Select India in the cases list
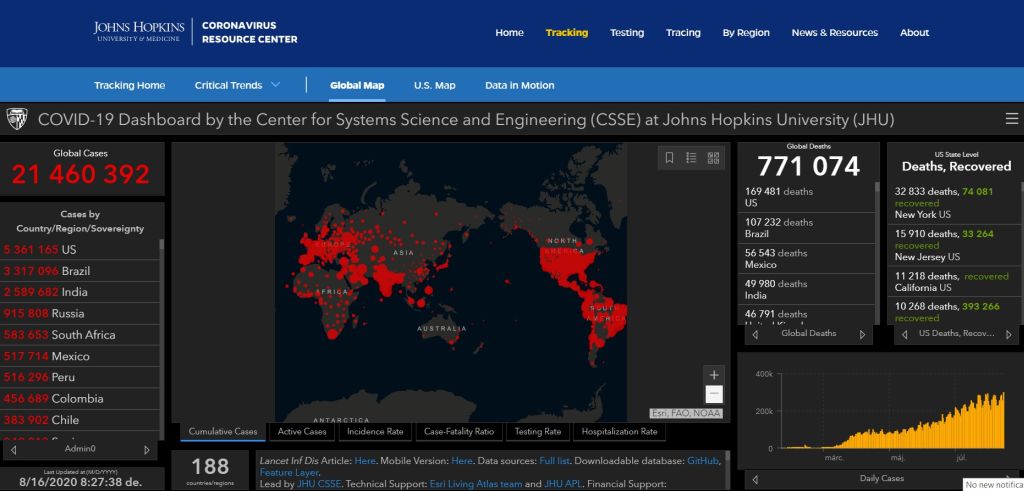Viewport: 1024px width, 491px height. (80, 292)
